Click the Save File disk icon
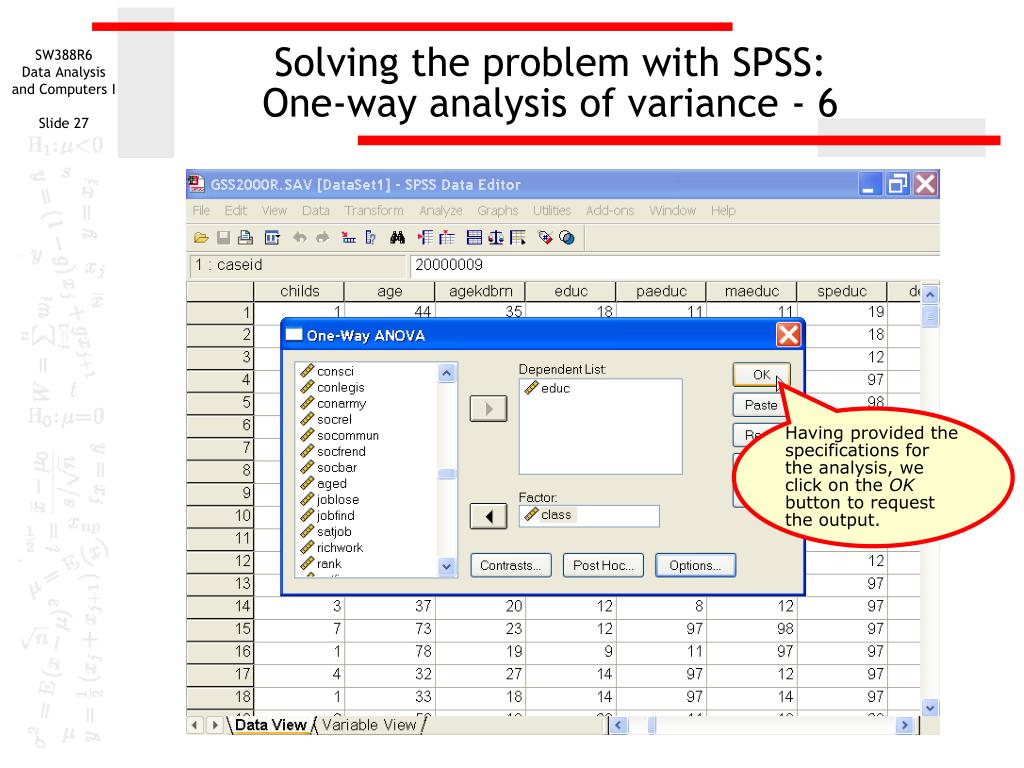 click(x=223, y=238)
